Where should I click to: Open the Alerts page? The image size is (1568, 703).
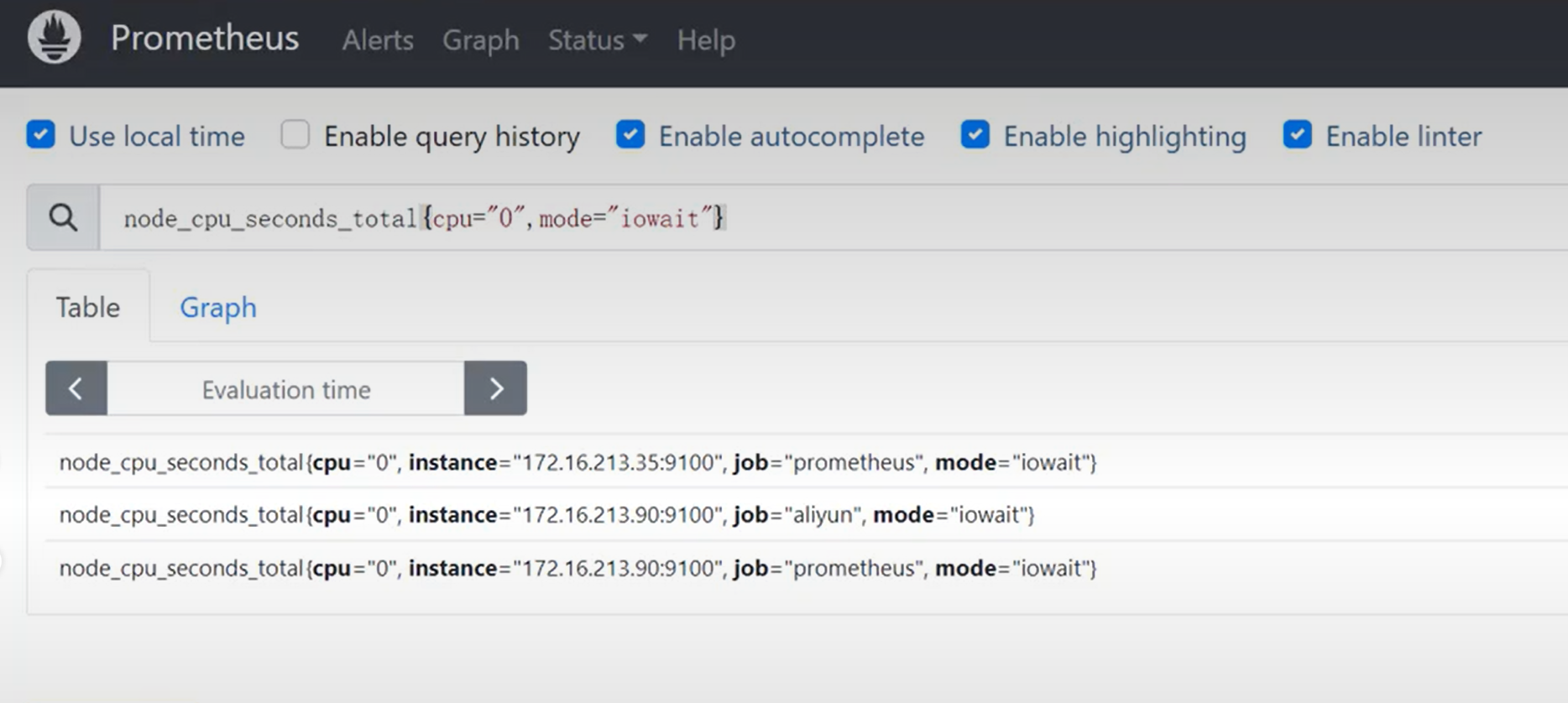(378, 39)
